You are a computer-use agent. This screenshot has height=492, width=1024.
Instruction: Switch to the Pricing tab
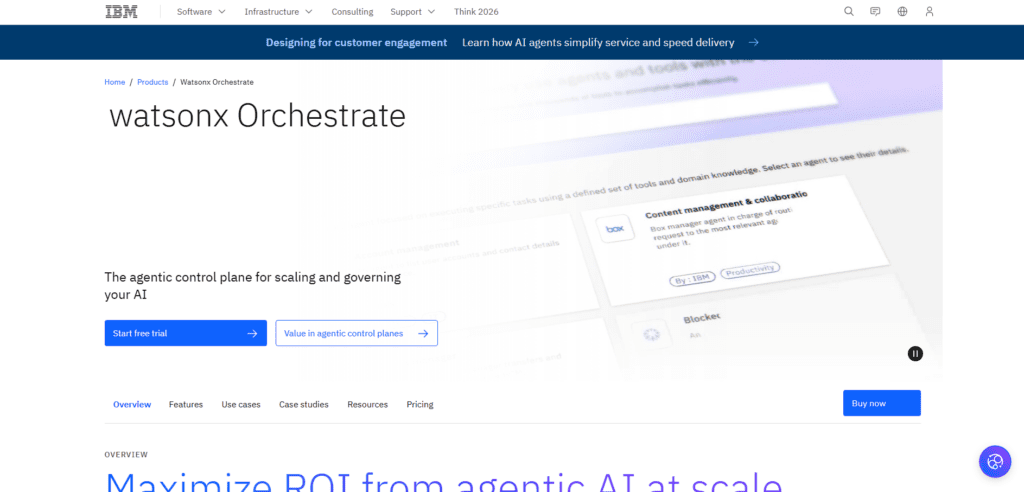point(420,404)
